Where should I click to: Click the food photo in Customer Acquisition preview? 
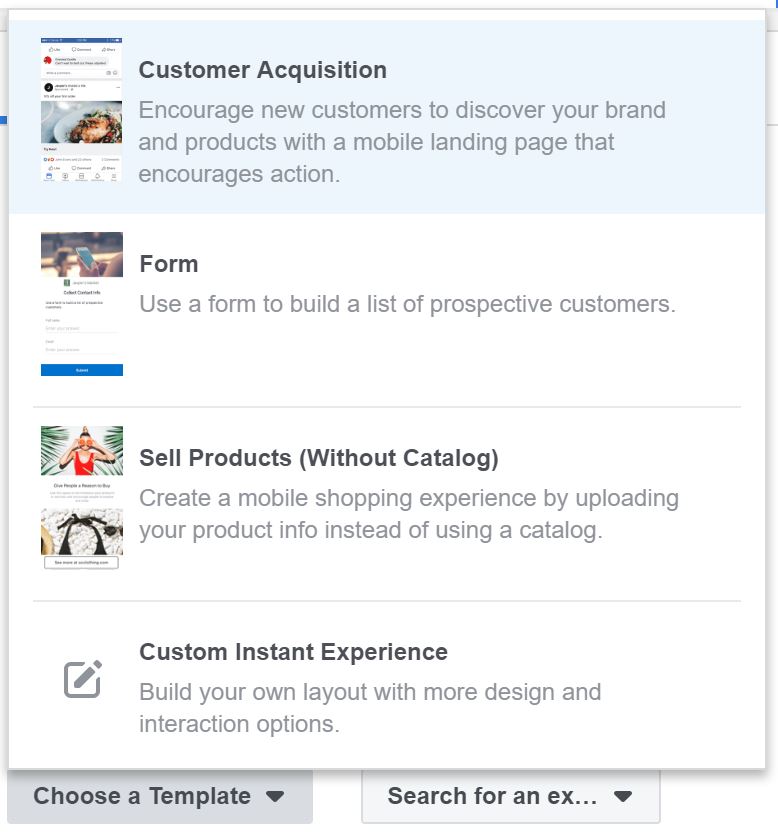coord(82,122)
